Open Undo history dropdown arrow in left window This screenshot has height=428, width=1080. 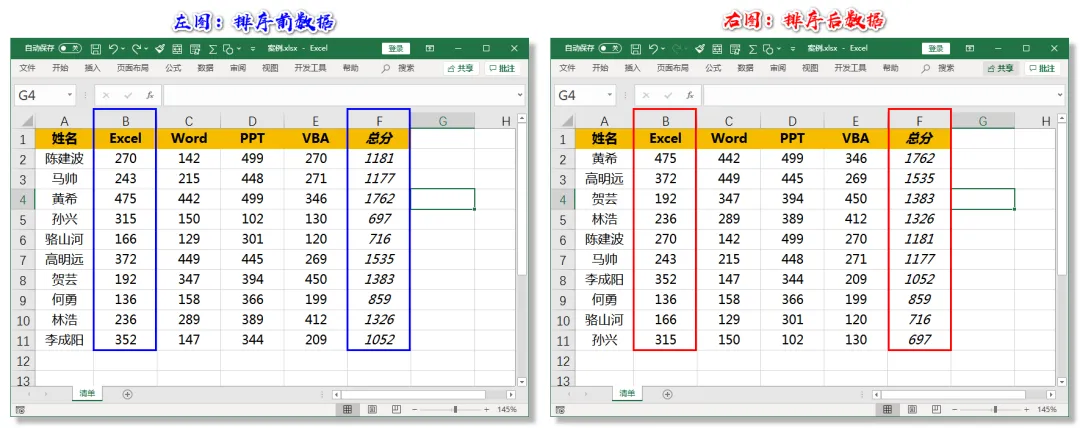(123, 49)
